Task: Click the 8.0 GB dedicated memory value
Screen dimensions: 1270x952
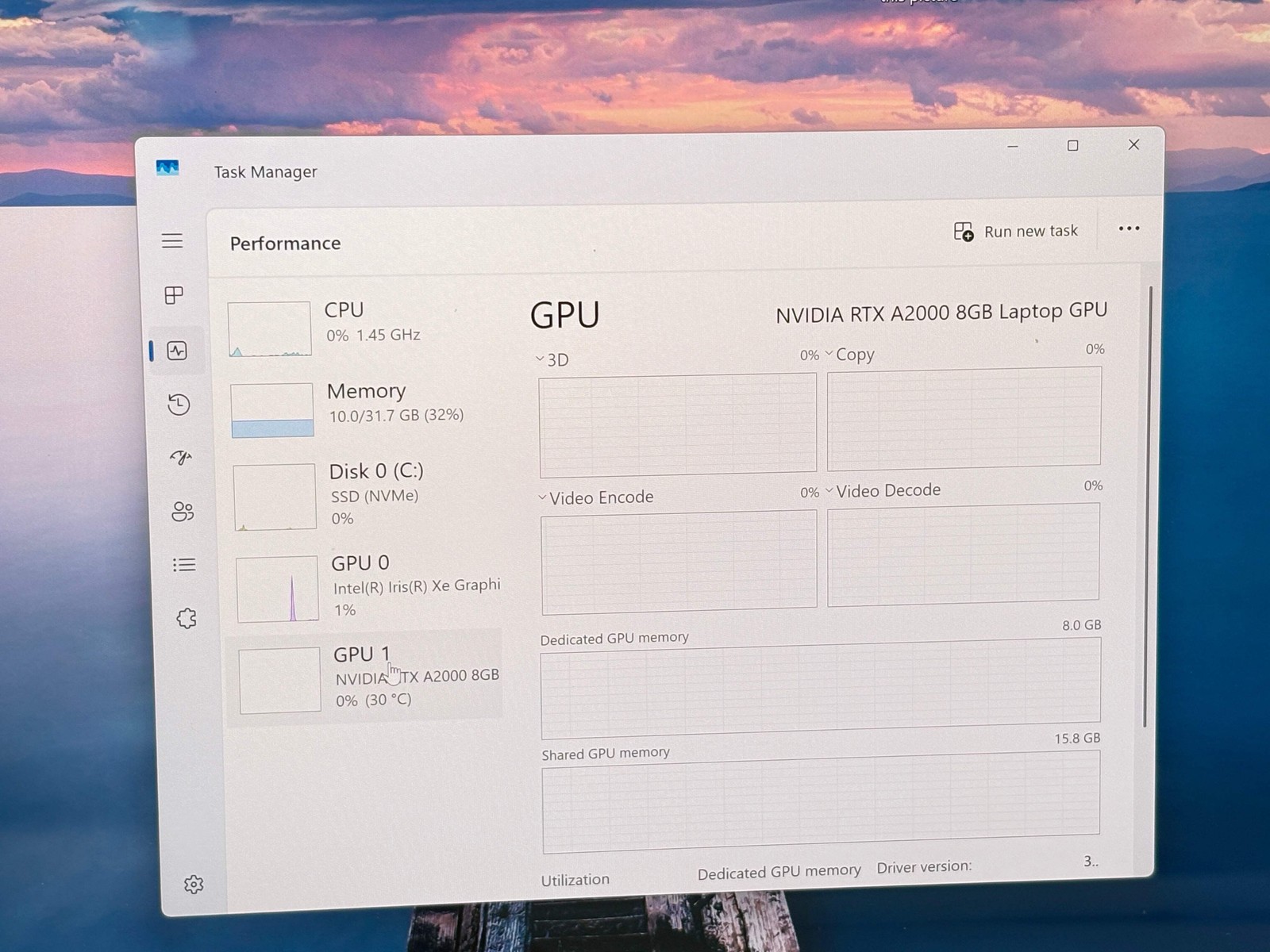Action: pos(1082,625)
